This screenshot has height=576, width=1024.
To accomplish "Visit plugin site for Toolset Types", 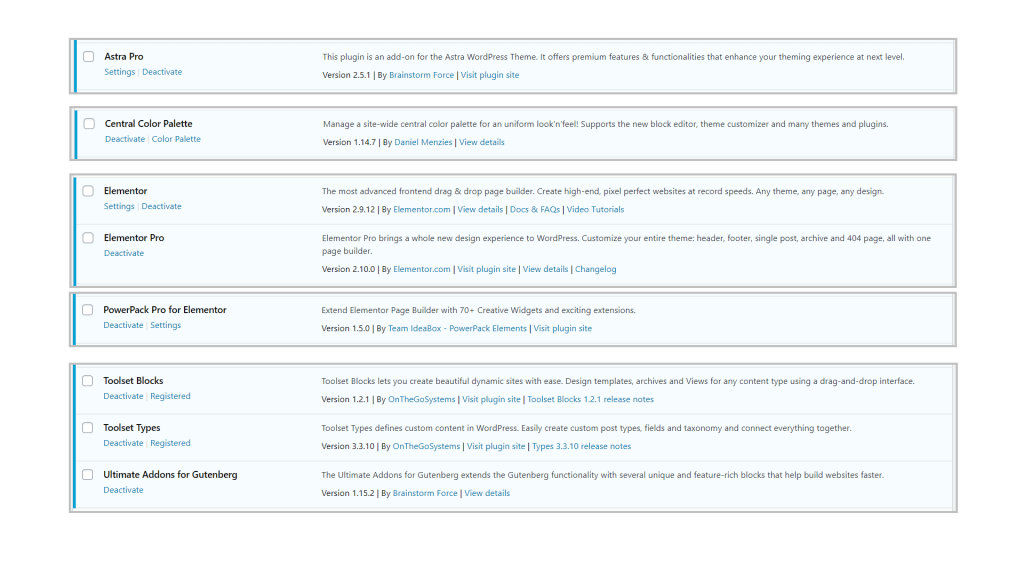I will click(496, 447).
